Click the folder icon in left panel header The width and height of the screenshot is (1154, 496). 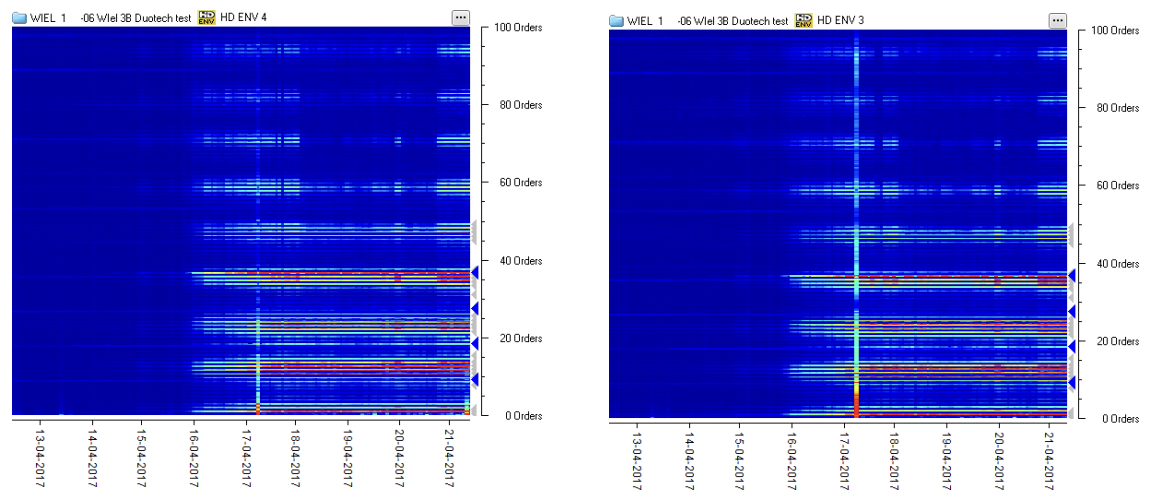click(x=19, y=18)
